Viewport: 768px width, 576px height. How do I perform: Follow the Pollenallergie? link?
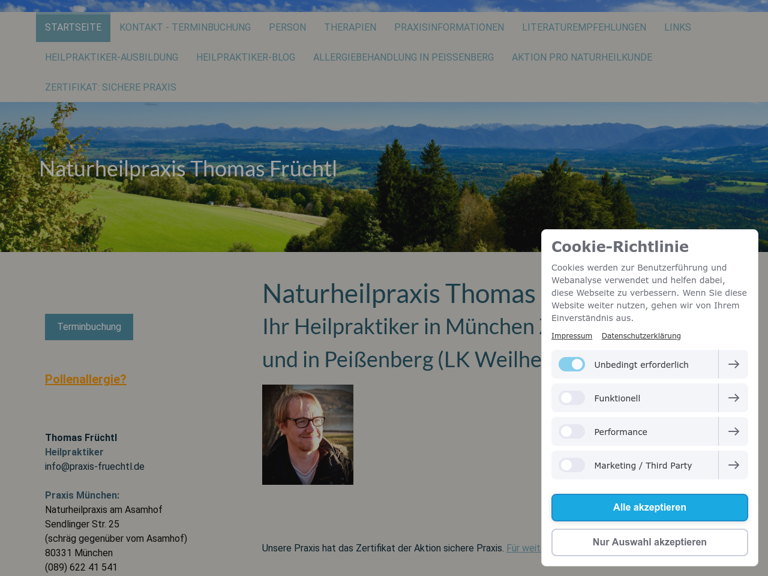tap(86, 379)
